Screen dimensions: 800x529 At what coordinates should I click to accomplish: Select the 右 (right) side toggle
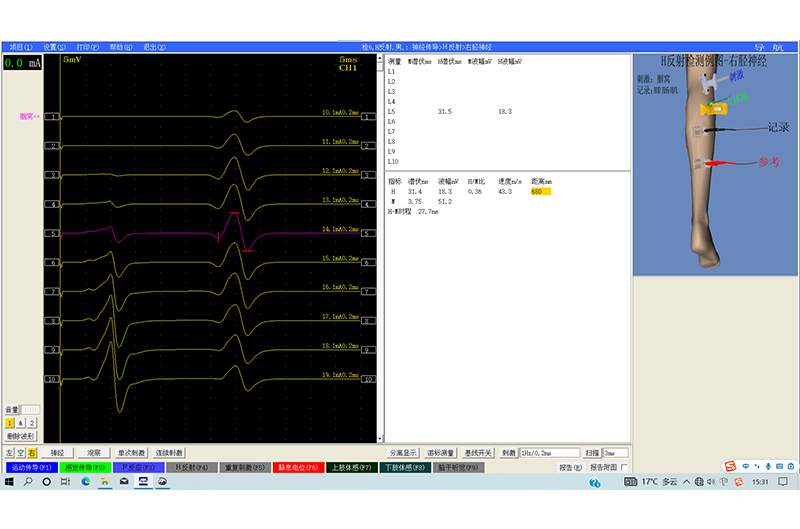(x=32, y=453)
